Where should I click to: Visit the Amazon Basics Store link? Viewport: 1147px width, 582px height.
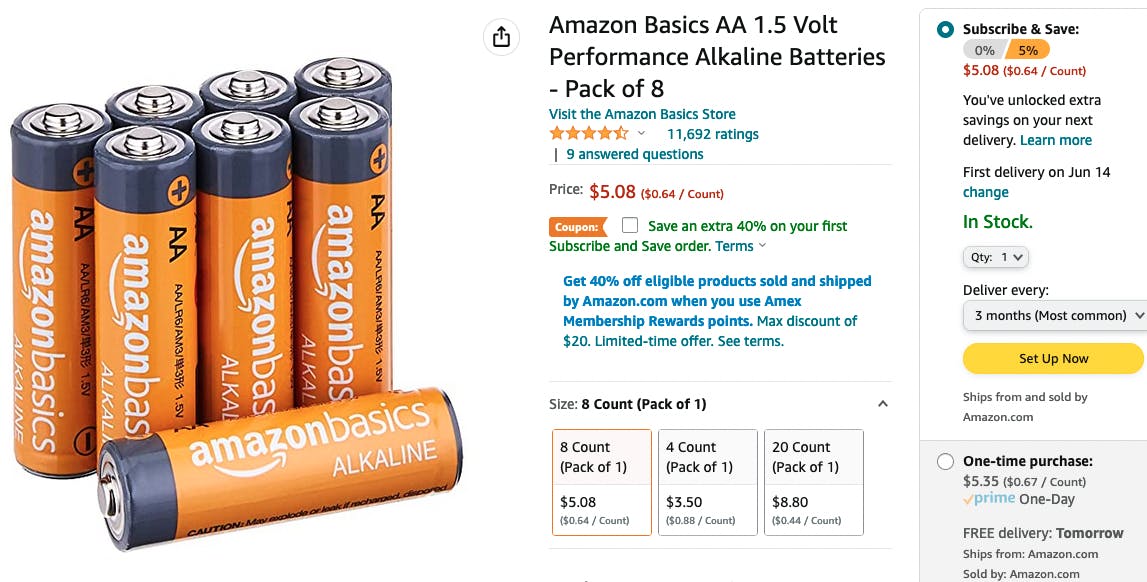tap(642, 114)
